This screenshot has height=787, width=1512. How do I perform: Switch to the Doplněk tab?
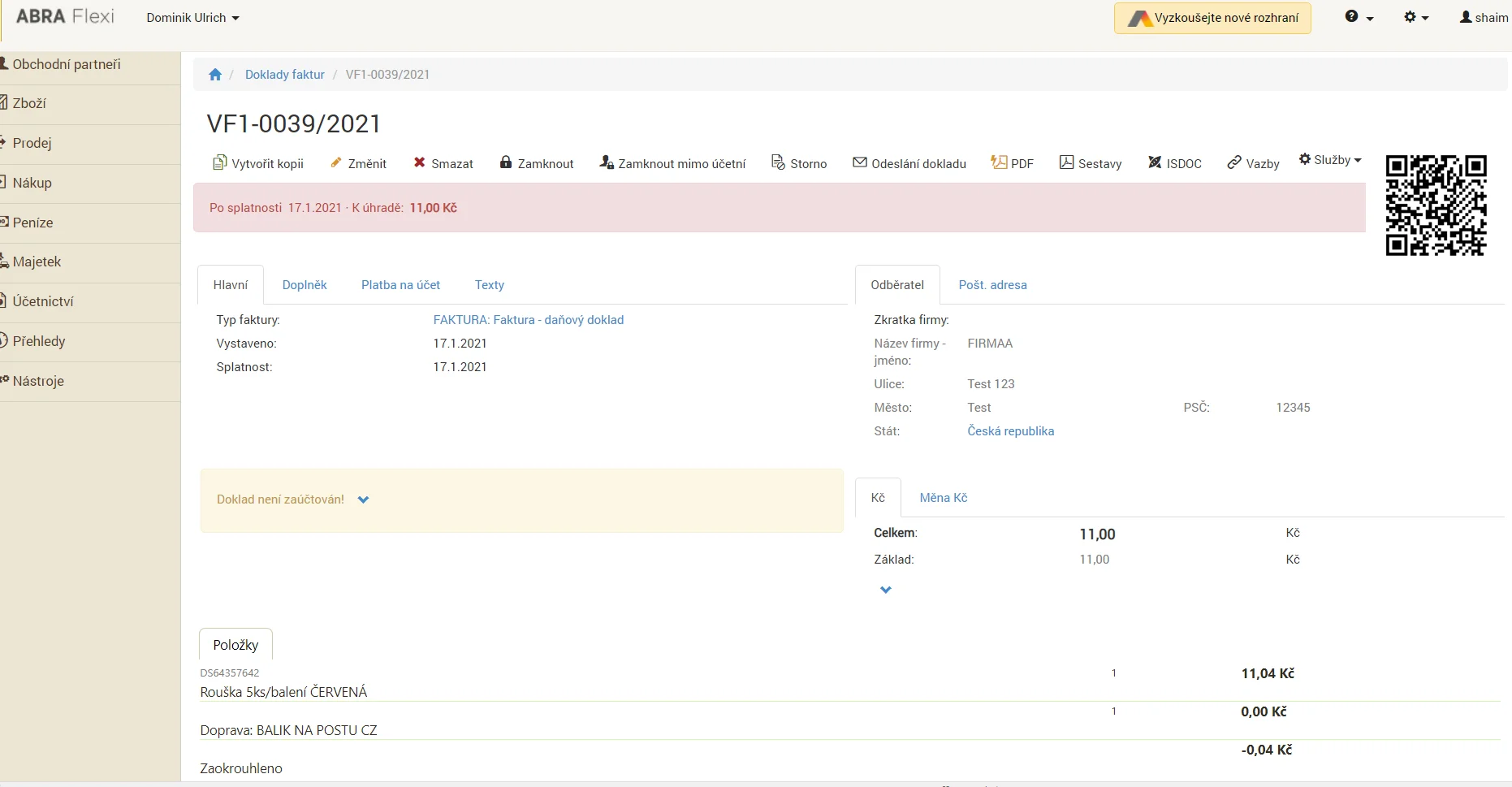(305, 285)
